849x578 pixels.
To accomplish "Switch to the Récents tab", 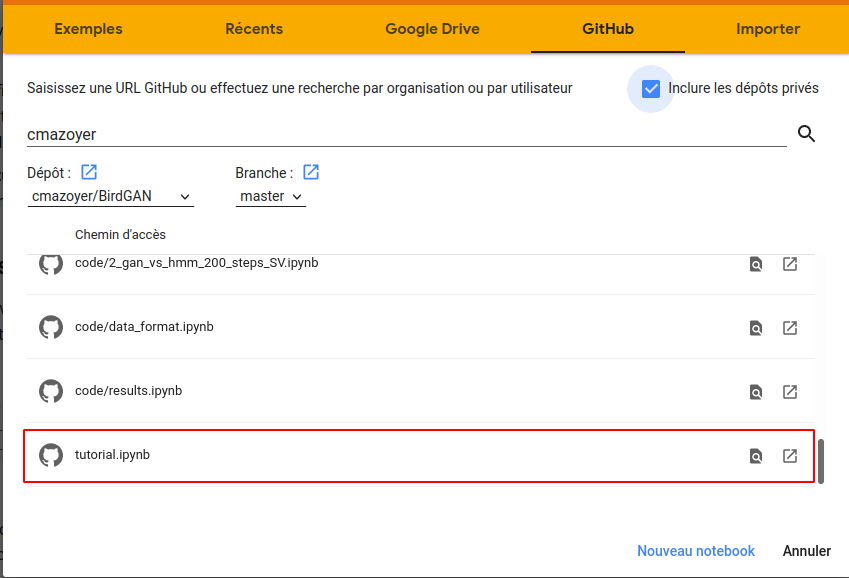I will 254,29.
